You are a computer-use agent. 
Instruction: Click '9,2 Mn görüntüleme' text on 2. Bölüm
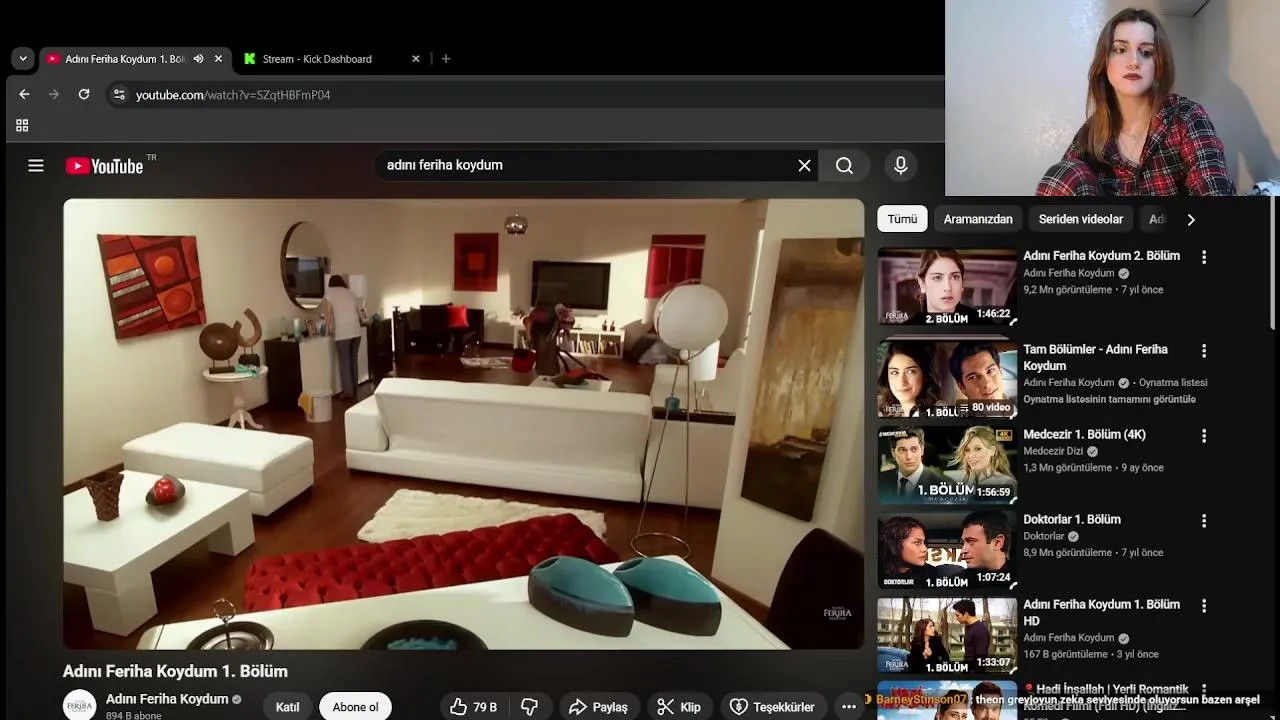point(1067,290)
